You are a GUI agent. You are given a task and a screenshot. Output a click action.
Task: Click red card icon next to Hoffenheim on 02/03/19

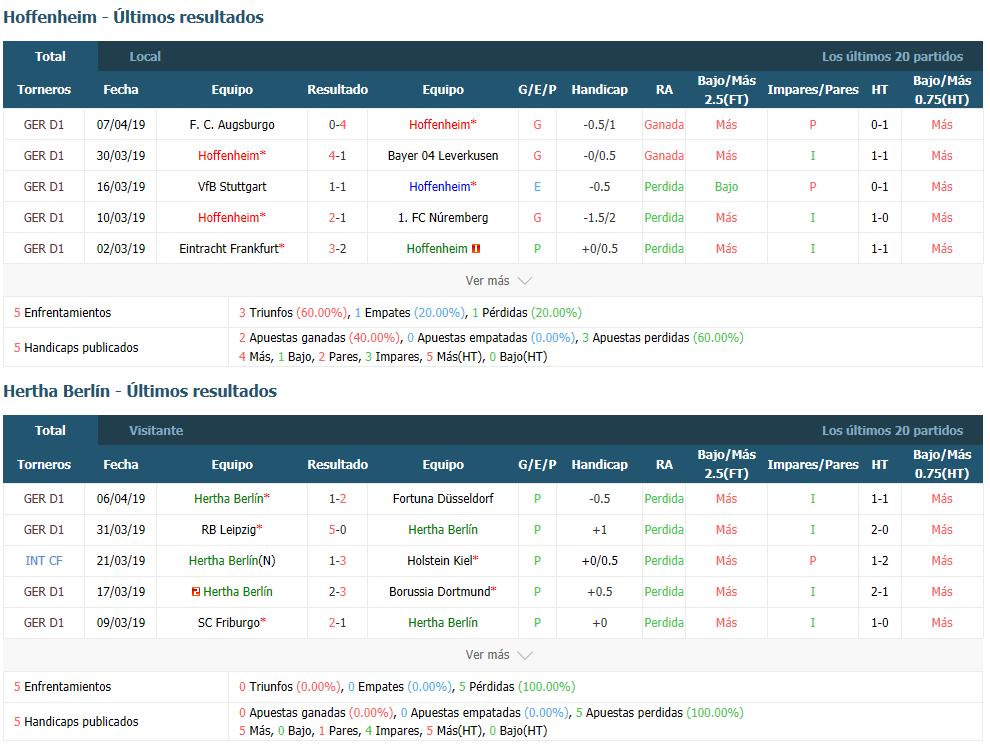tap(476, 249)
